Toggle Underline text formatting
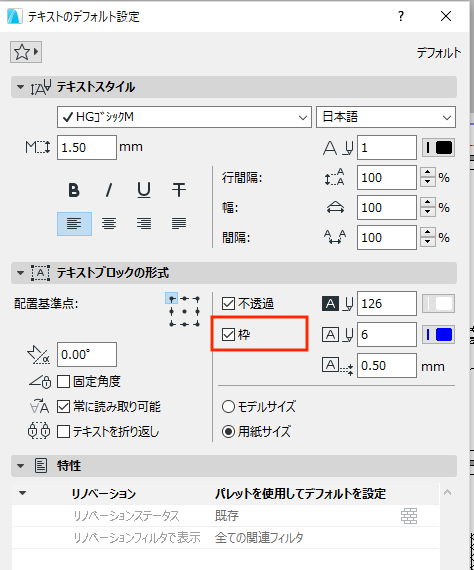Image resolution: width=474 pixels, height=570 pixels. (144, 190)
